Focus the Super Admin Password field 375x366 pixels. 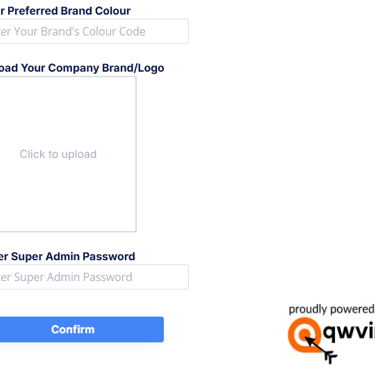point(94,277)
